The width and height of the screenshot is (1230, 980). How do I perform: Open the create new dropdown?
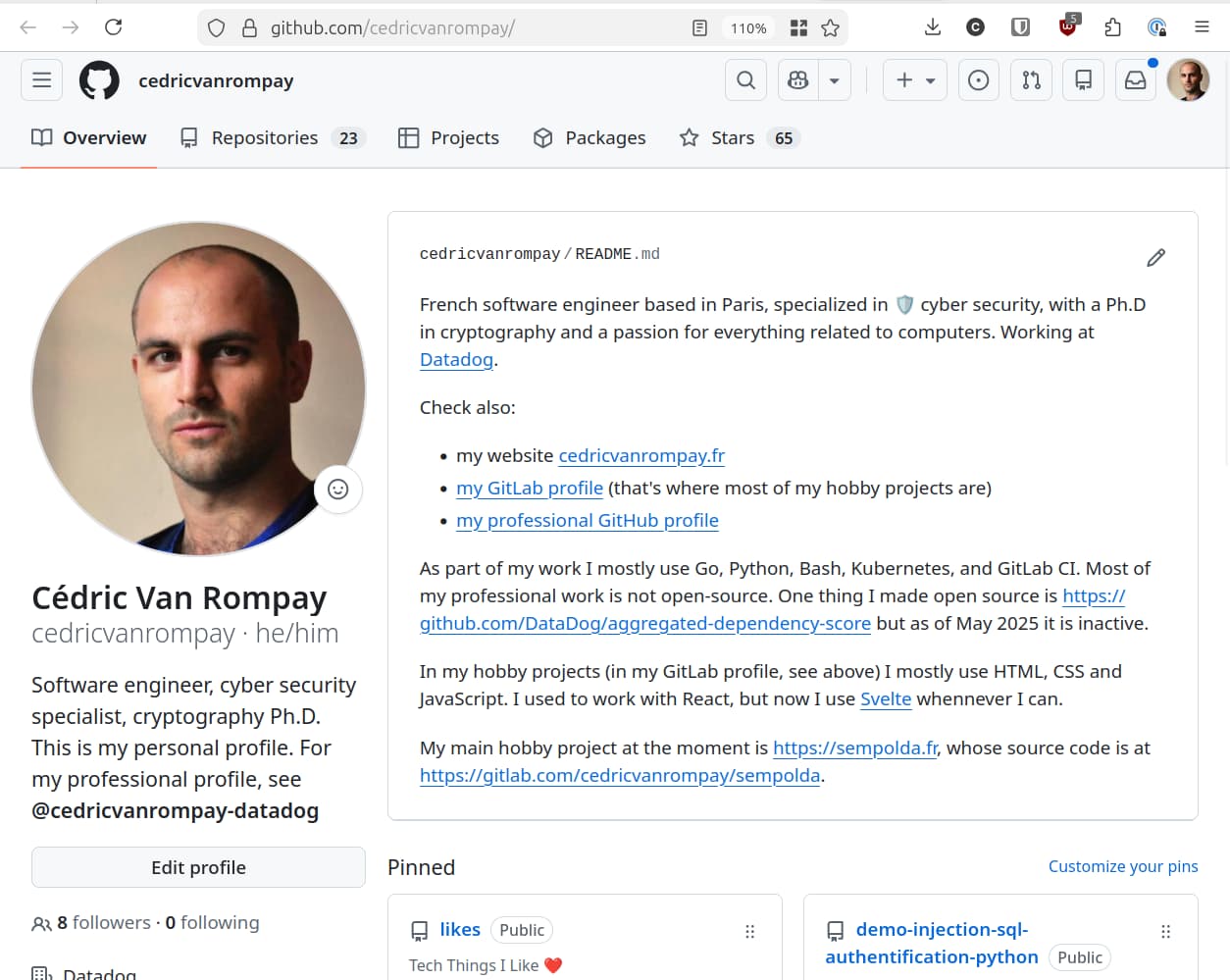[x=914, y=79]
